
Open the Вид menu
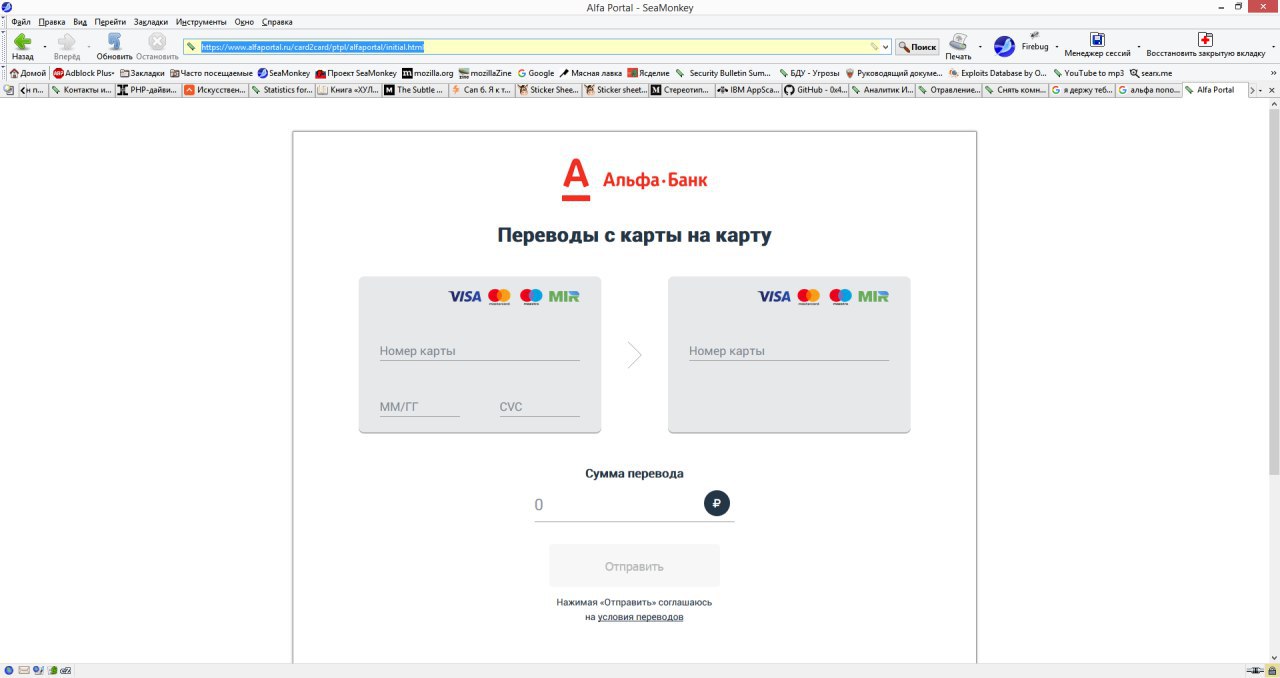point(80,21)
